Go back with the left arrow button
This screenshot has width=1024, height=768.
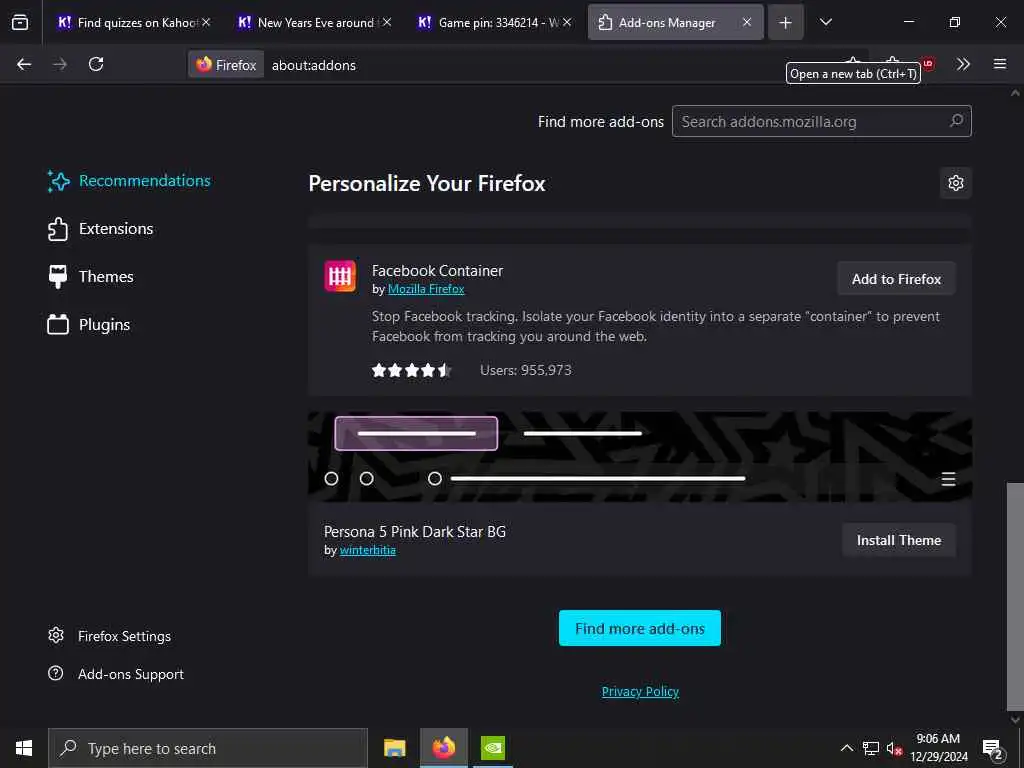(24, 64)
